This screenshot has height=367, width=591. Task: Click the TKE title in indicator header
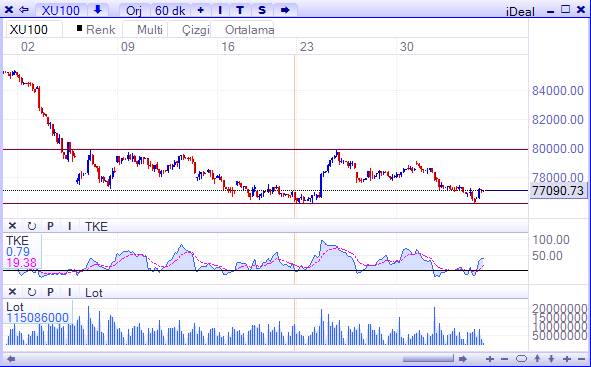(x=96, y=226)
